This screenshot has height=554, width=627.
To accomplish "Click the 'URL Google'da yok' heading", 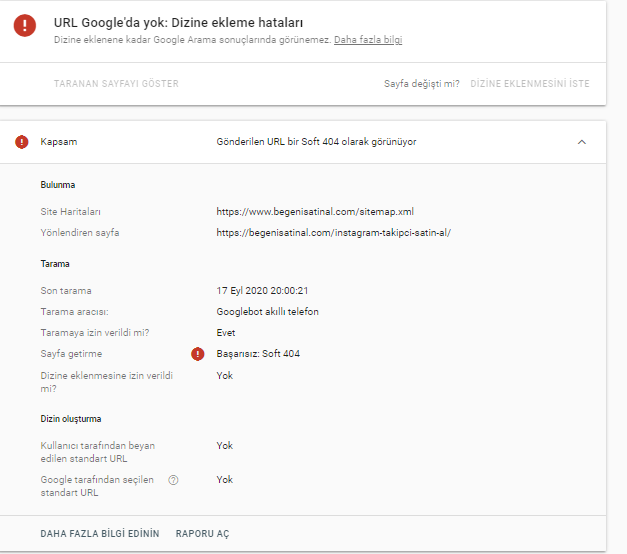I will coord(179,22).
